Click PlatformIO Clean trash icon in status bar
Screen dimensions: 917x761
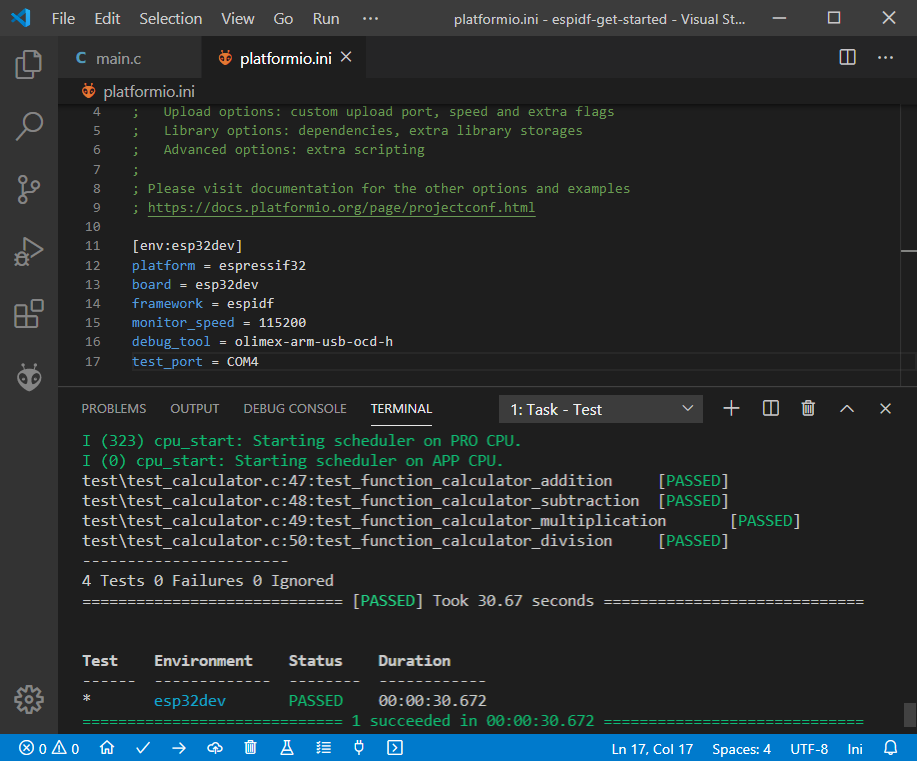click(250, 748)
